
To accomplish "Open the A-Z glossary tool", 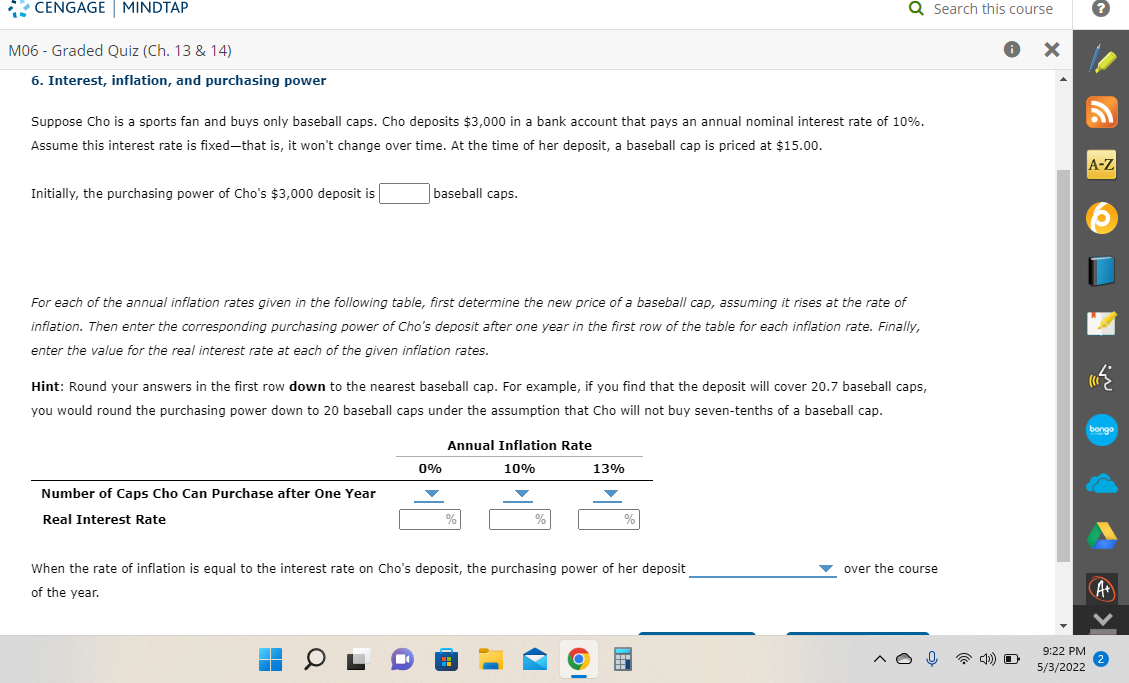I will click(x=1101, y=164).
